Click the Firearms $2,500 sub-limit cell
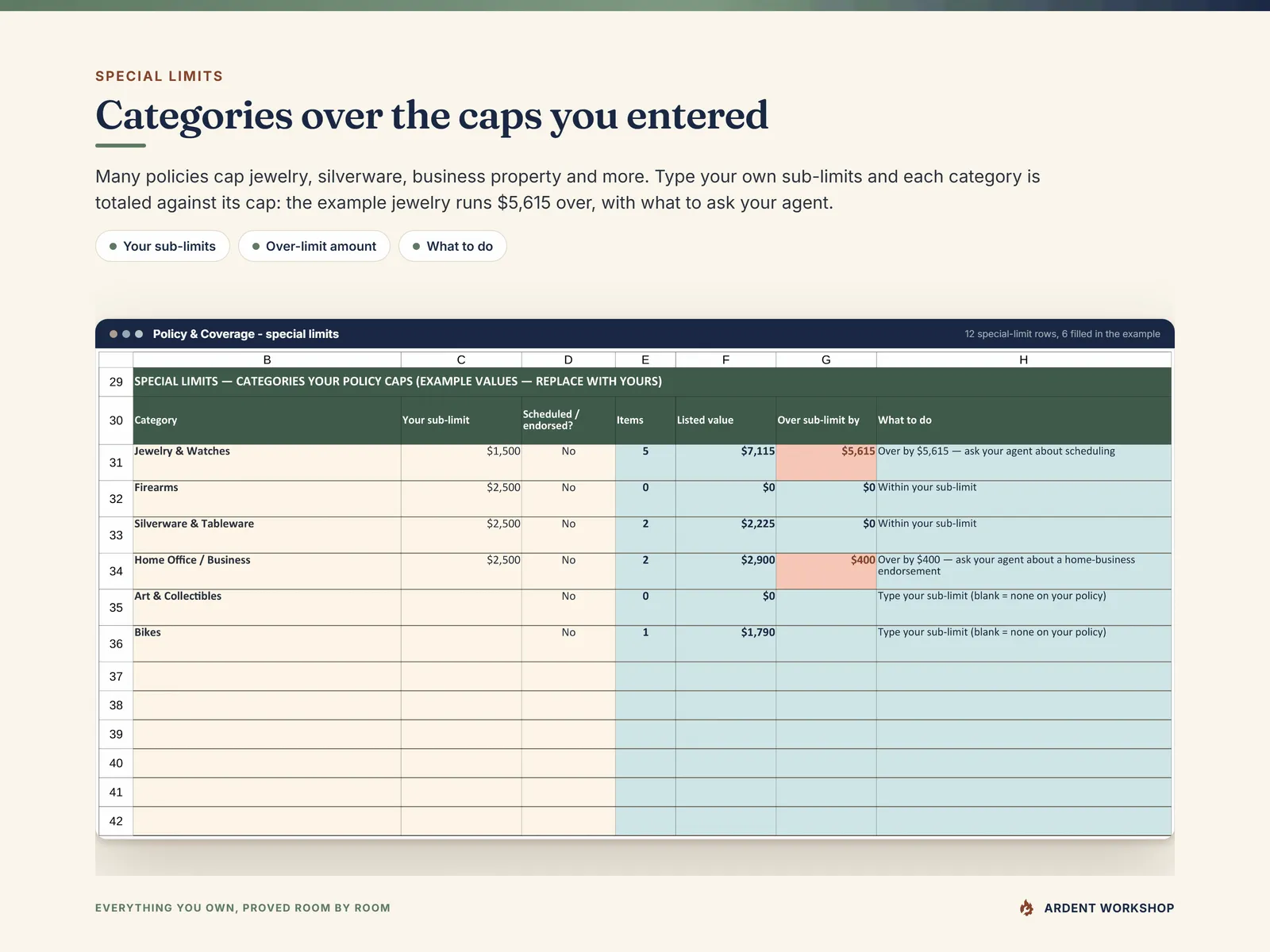 point(461,499)
